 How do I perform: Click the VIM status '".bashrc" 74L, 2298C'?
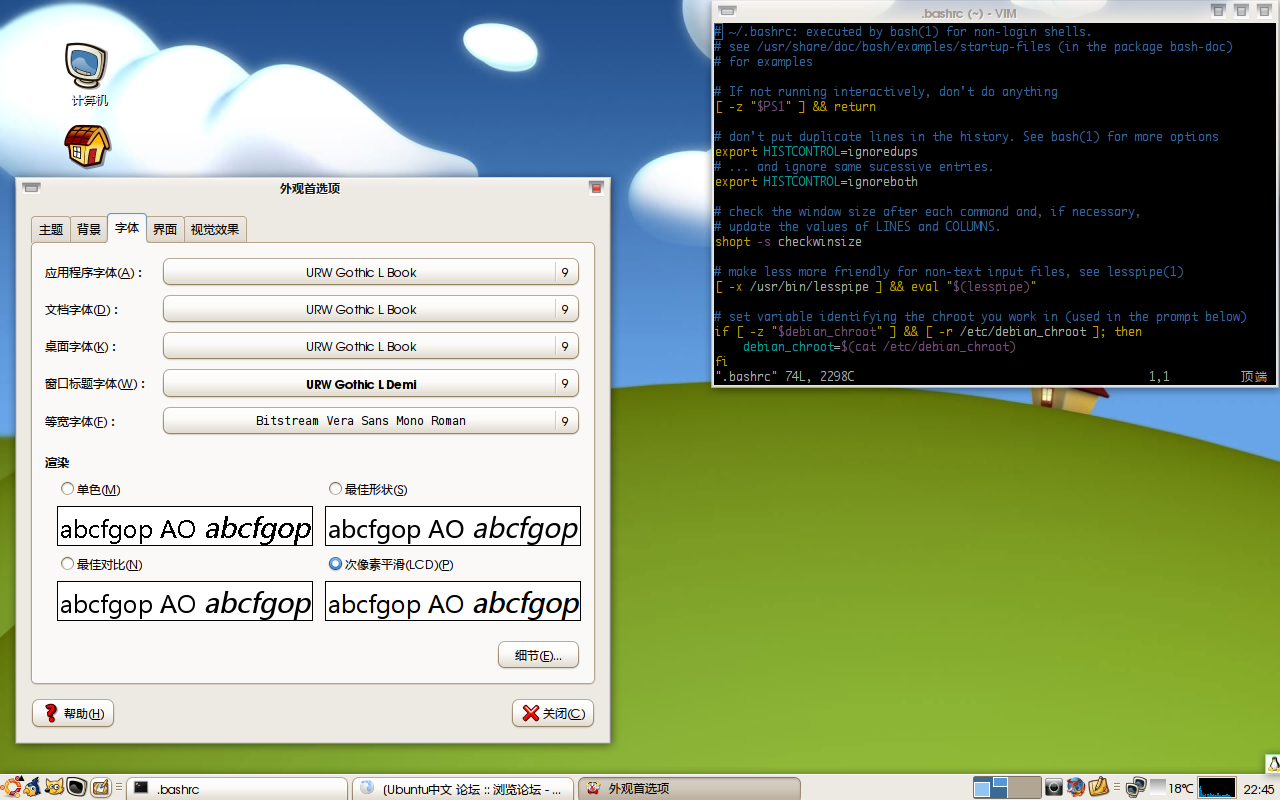click(x=785, y=377)
